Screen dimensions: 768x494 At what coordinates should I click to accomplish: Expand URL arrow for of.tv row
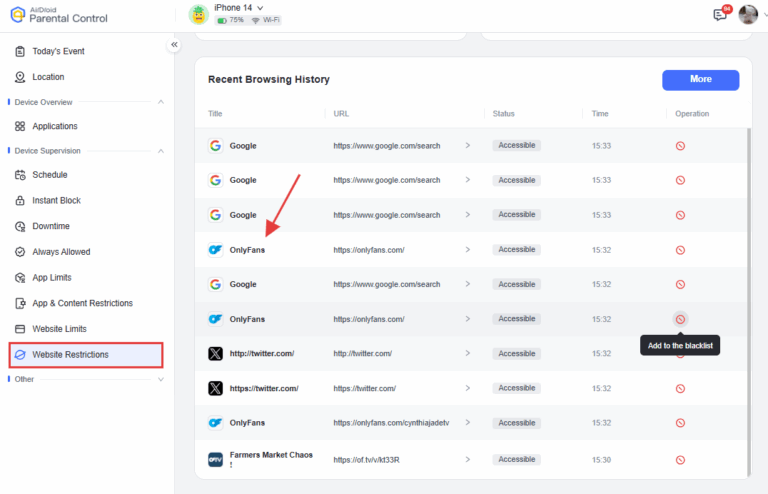click(x=468, y=459)
